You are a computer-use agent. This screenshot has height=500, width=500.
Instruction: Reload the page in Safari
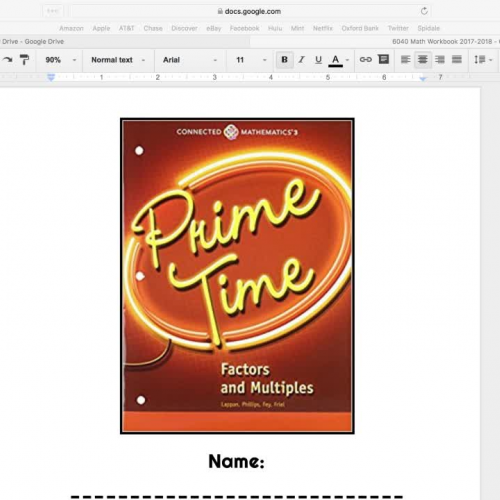pyautogui.click(x=424, y=11)
